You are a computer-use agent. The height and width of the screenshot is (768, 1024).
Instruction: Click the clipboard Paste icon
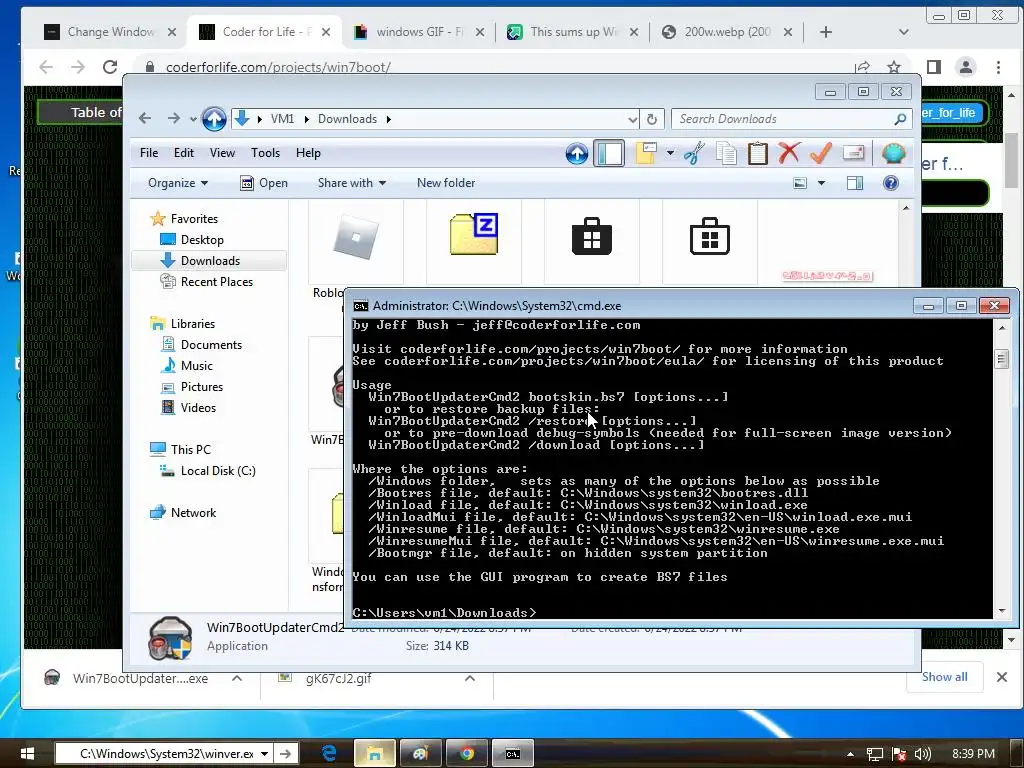(758, 153)
